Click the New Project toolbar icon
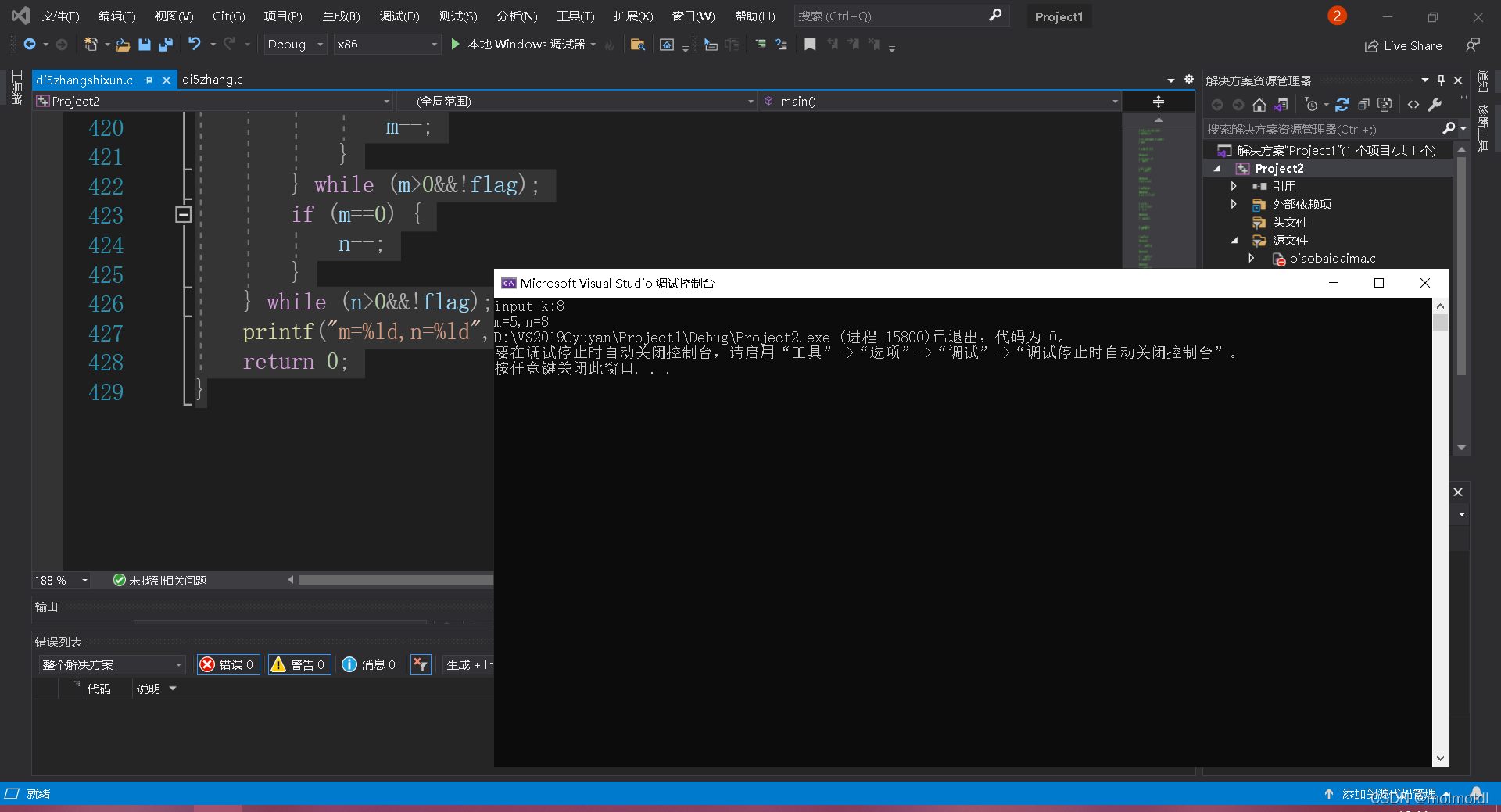The height and width of the screenshot is (812, 1501). pos(91,45)
